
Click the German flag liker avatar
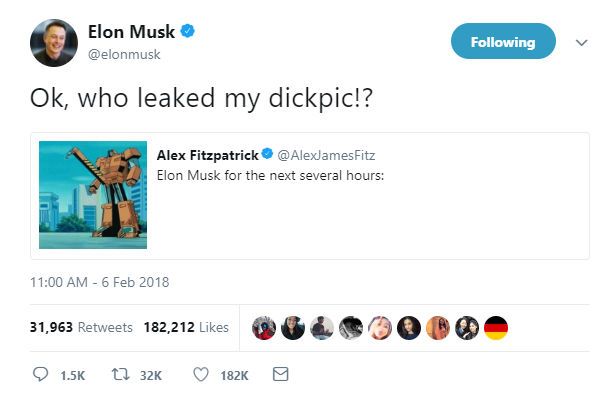495,328
